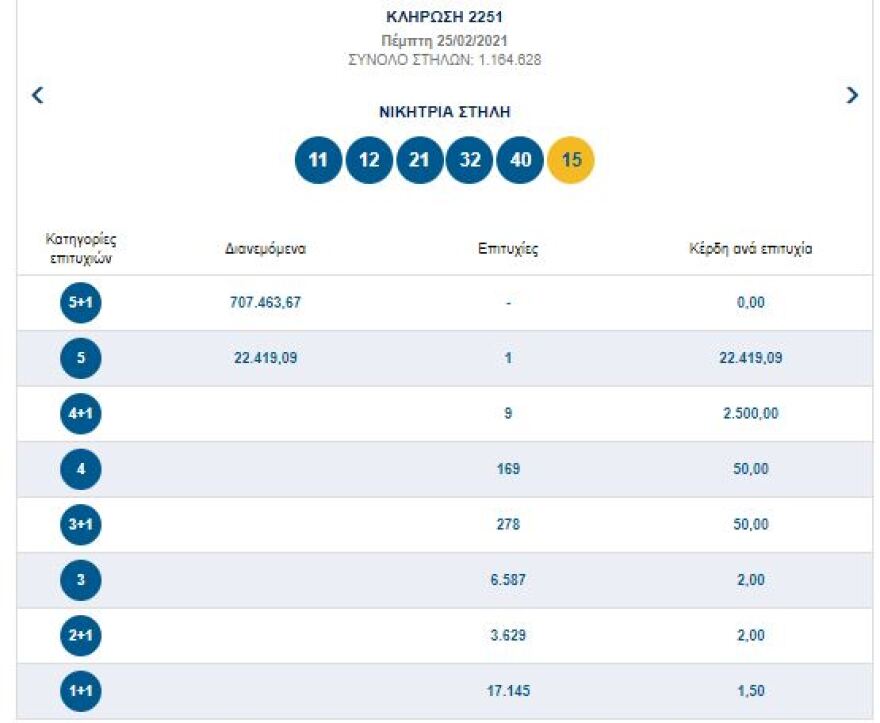This screenshot has width=880, height=723.
Task: Click the 3+1 category badge
Action: pyautogui.click(x=81, y=525)
